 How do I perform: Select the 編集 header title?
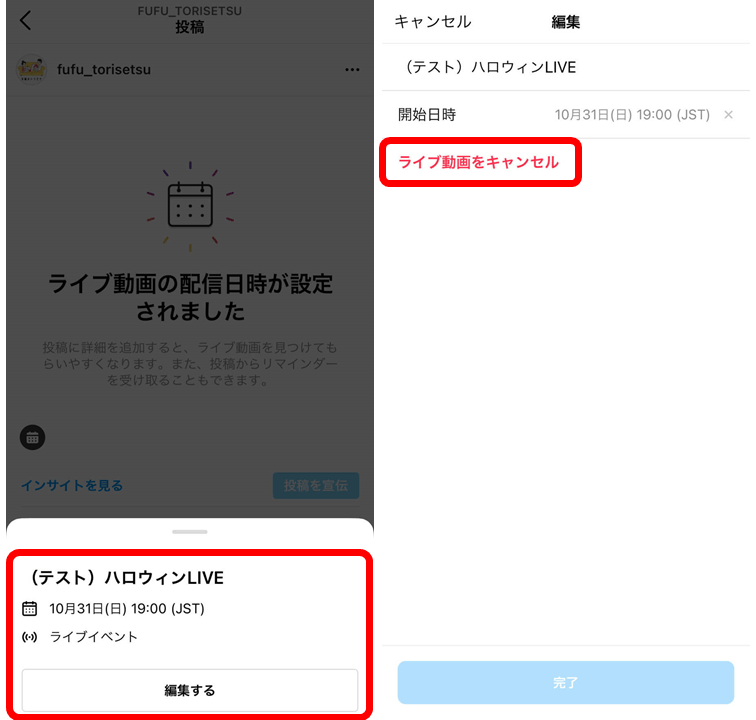click(x=566, y=22)
